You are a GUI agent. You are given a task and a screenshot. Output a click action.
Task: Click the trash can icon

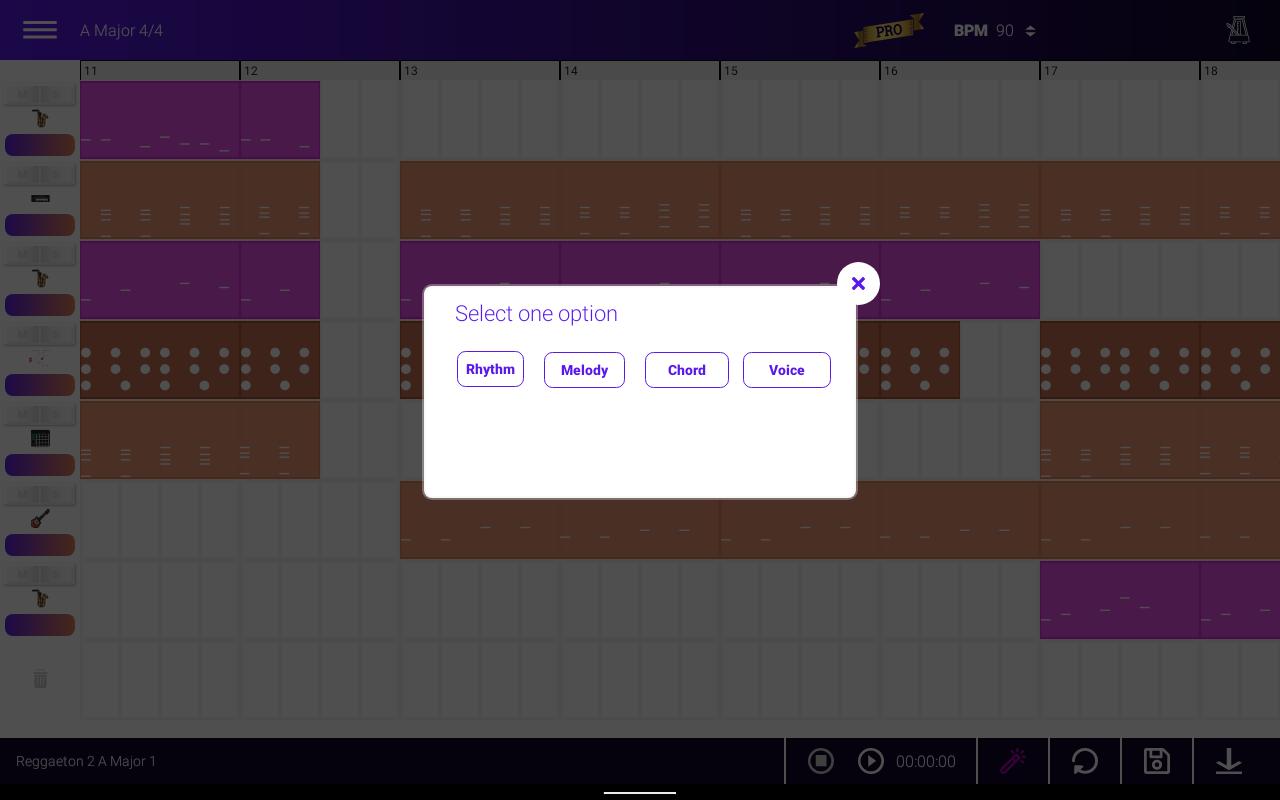coord(40,679)
